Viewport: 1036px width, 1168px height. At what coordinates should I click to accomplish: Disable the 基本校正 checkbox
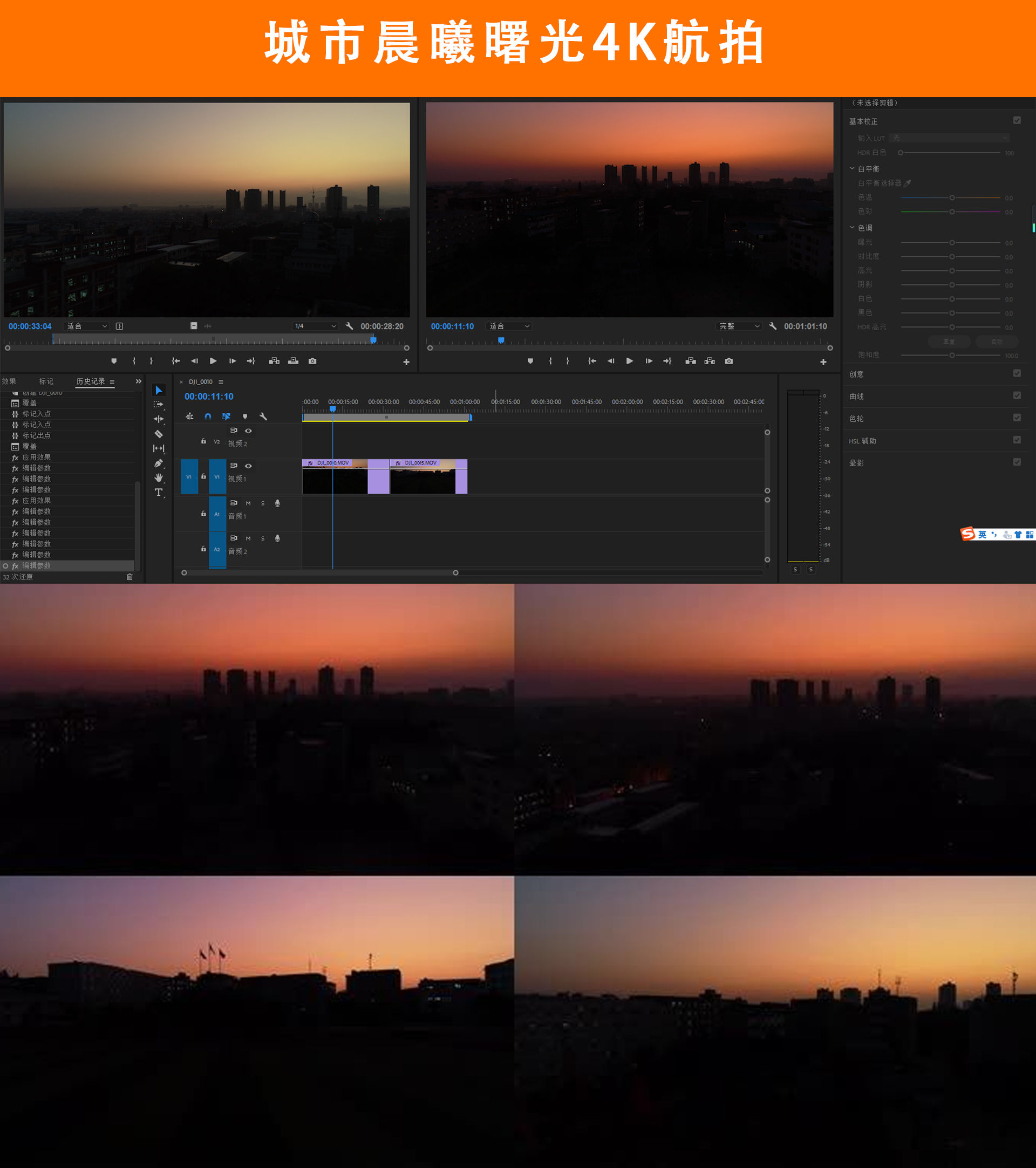click(x=1017, y=120)
